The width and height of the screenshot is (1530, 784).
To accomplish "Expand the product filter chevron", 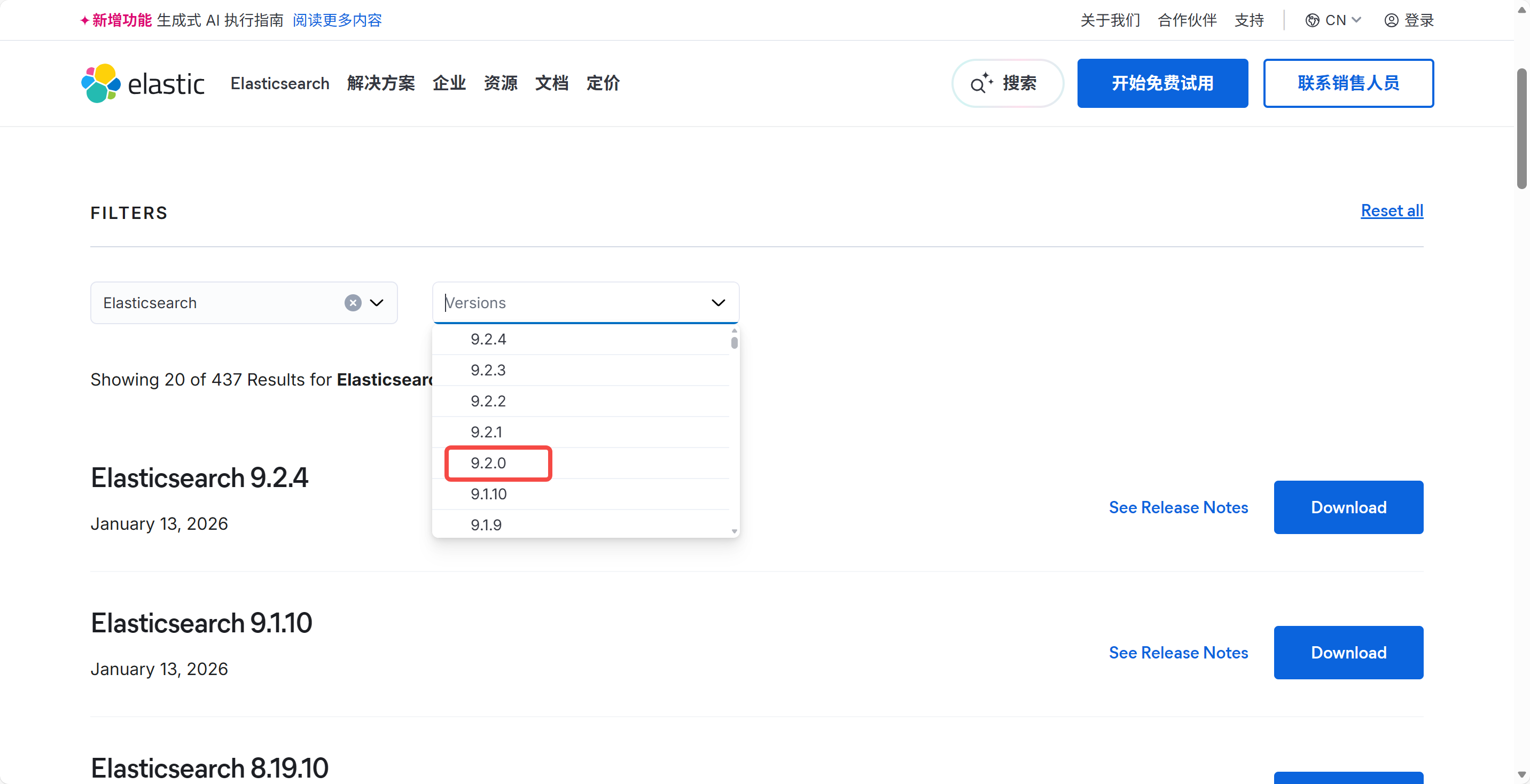I will pyautogui.click(x=377, y=303).
